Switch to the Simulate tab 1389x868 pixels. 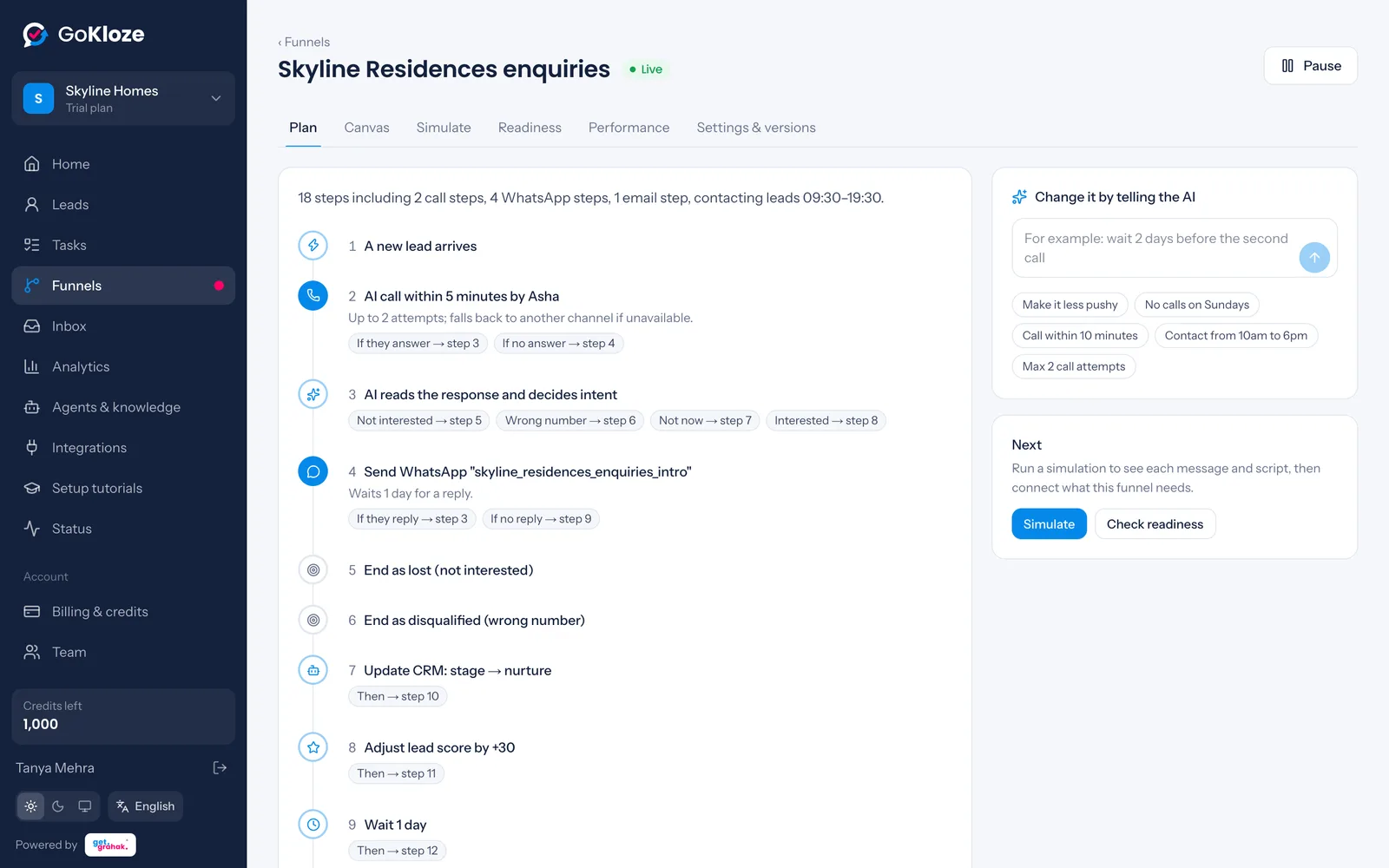pos(444,128)
